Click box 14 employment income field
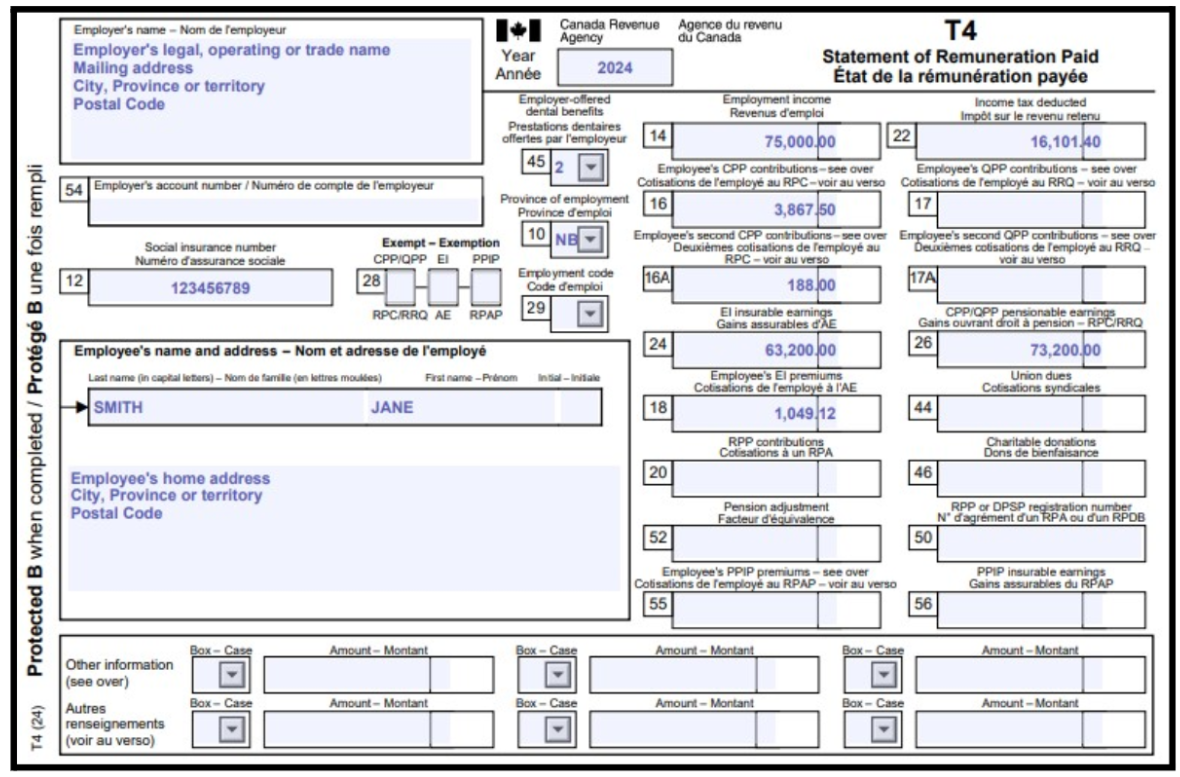1180x777 pixels. [776, 141]
